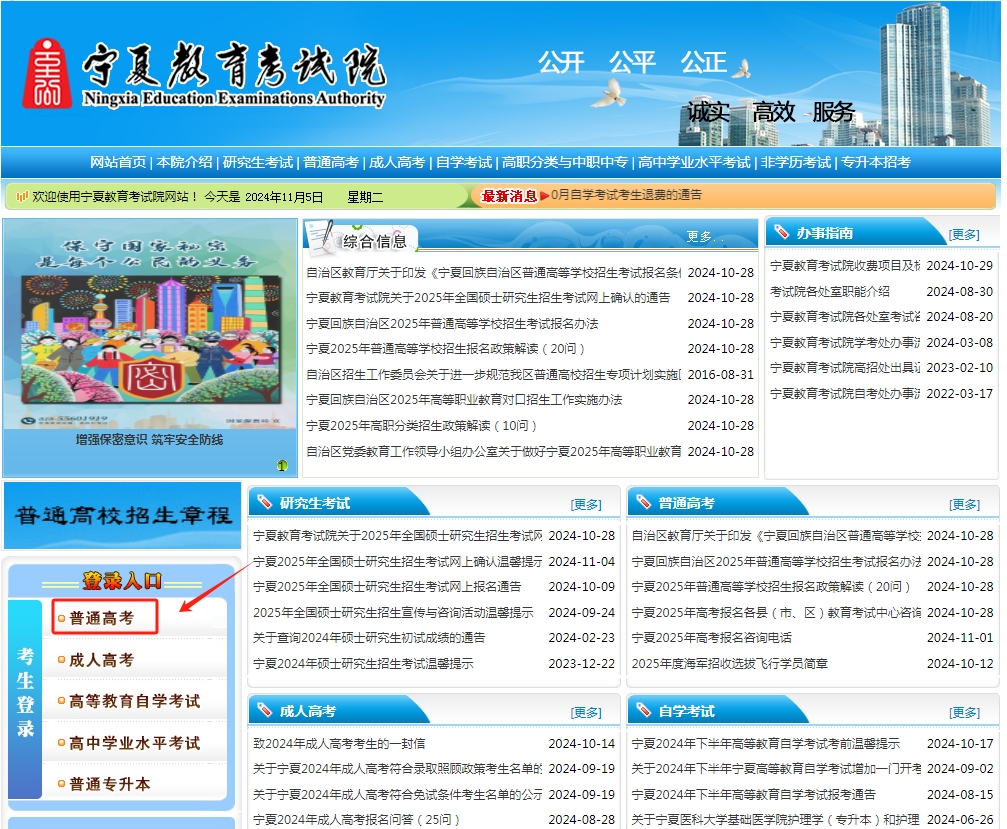Click 更多 in the 自学考试 panel

964,713
